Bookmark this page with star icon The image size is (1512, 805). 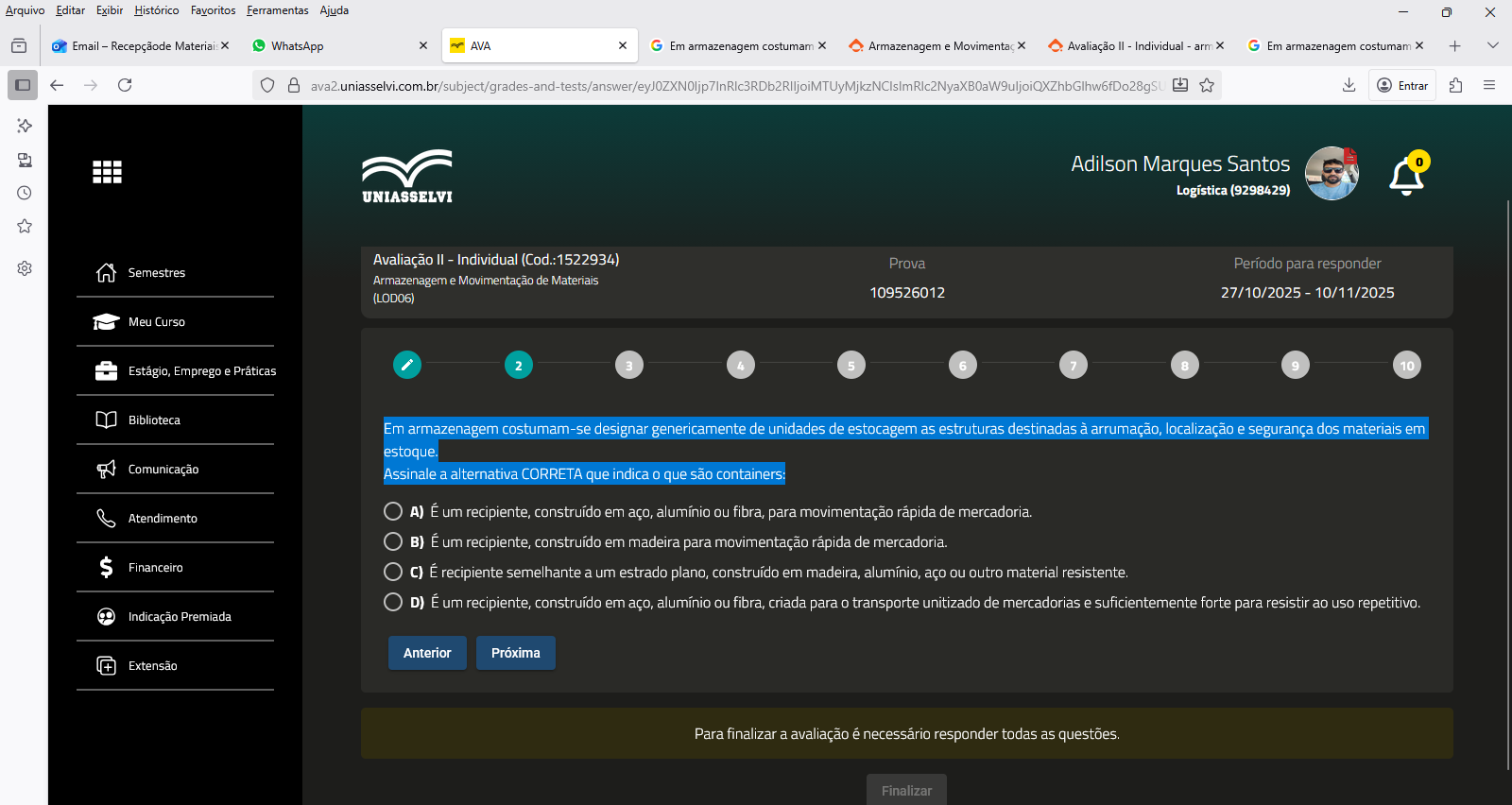click(1207, 86)
